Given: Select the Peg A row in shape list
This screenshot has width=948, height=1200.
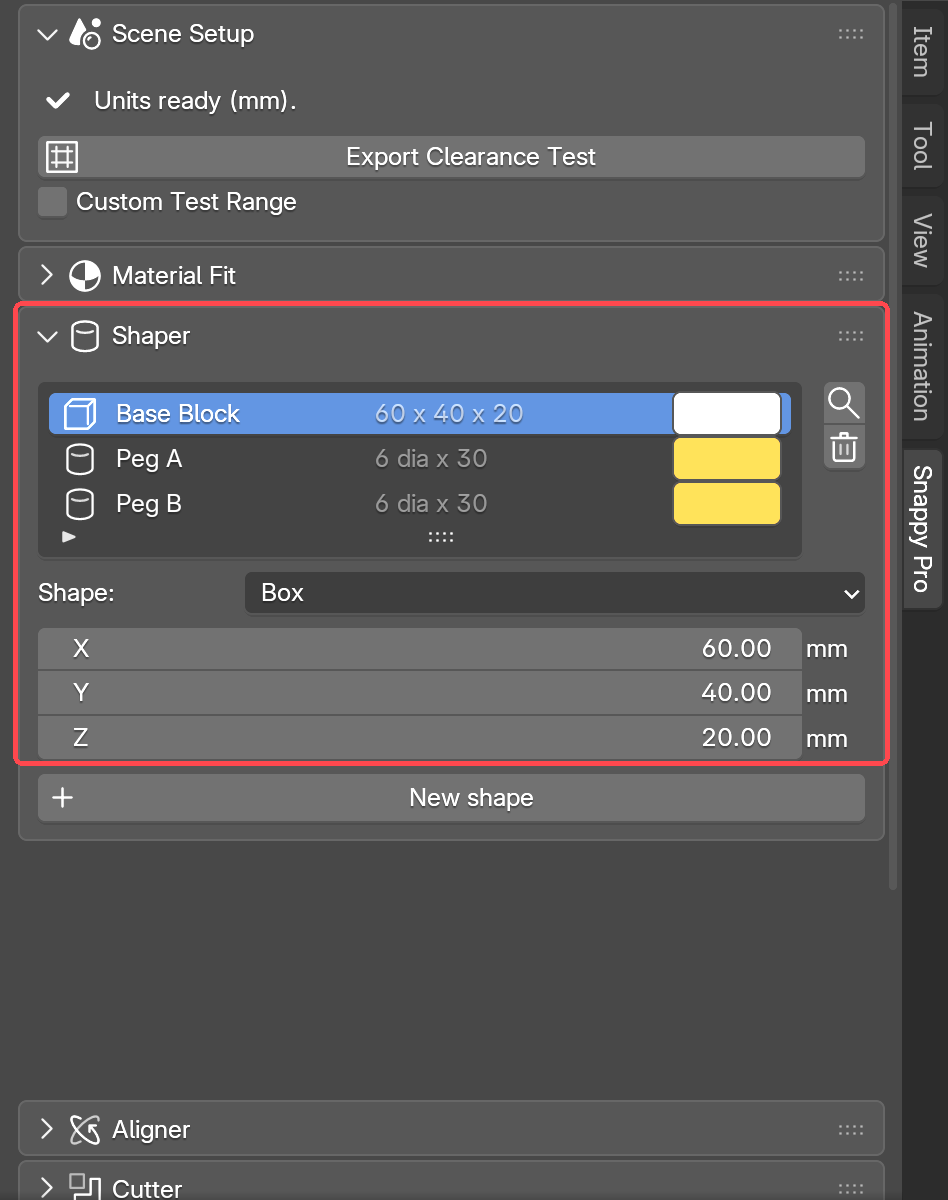Looking at the screenshot, I should (420, 459).
